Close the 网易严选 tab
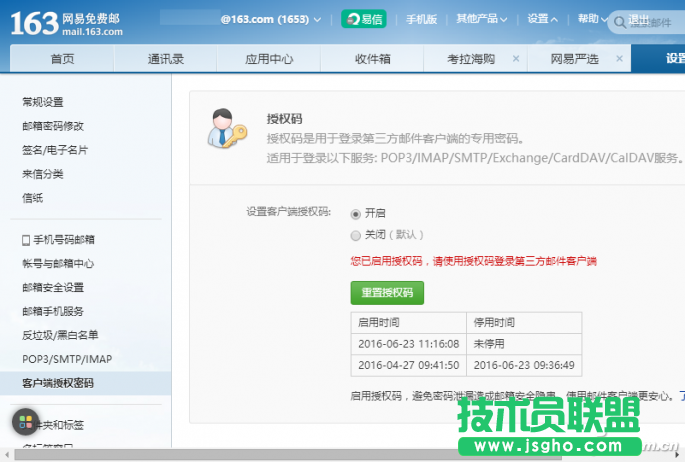This screenshot has width=685, height=462. [x=620, y=59]
